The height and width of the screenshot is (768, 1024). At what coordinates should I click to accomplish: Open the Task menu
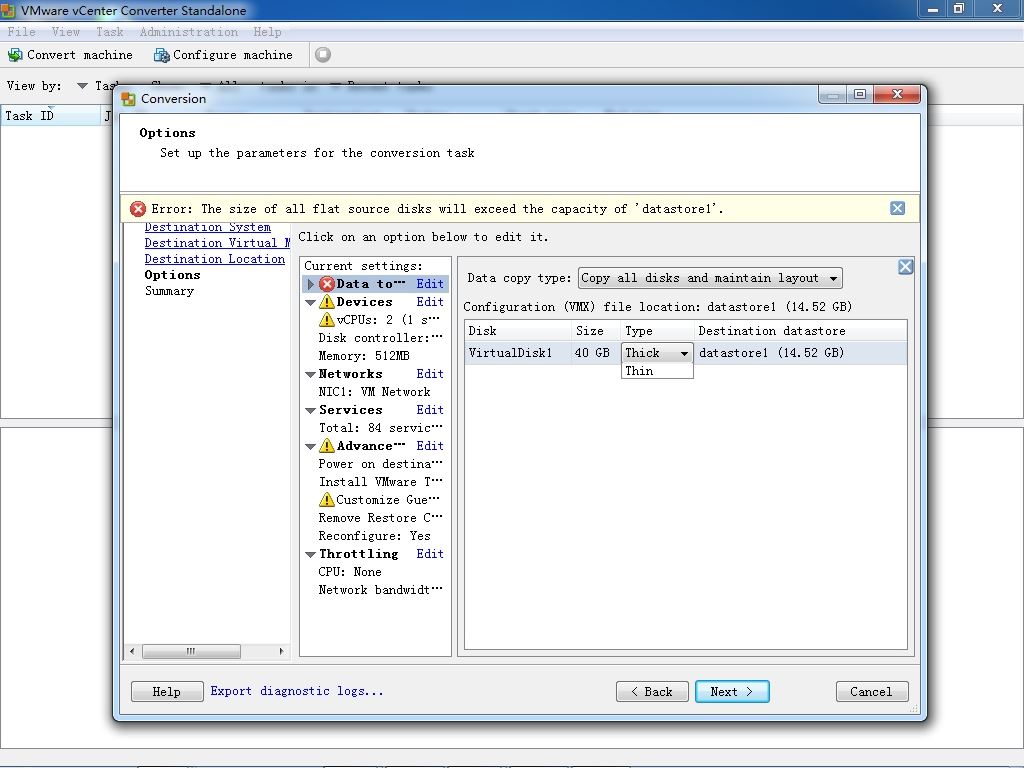(x=109, y=31)
